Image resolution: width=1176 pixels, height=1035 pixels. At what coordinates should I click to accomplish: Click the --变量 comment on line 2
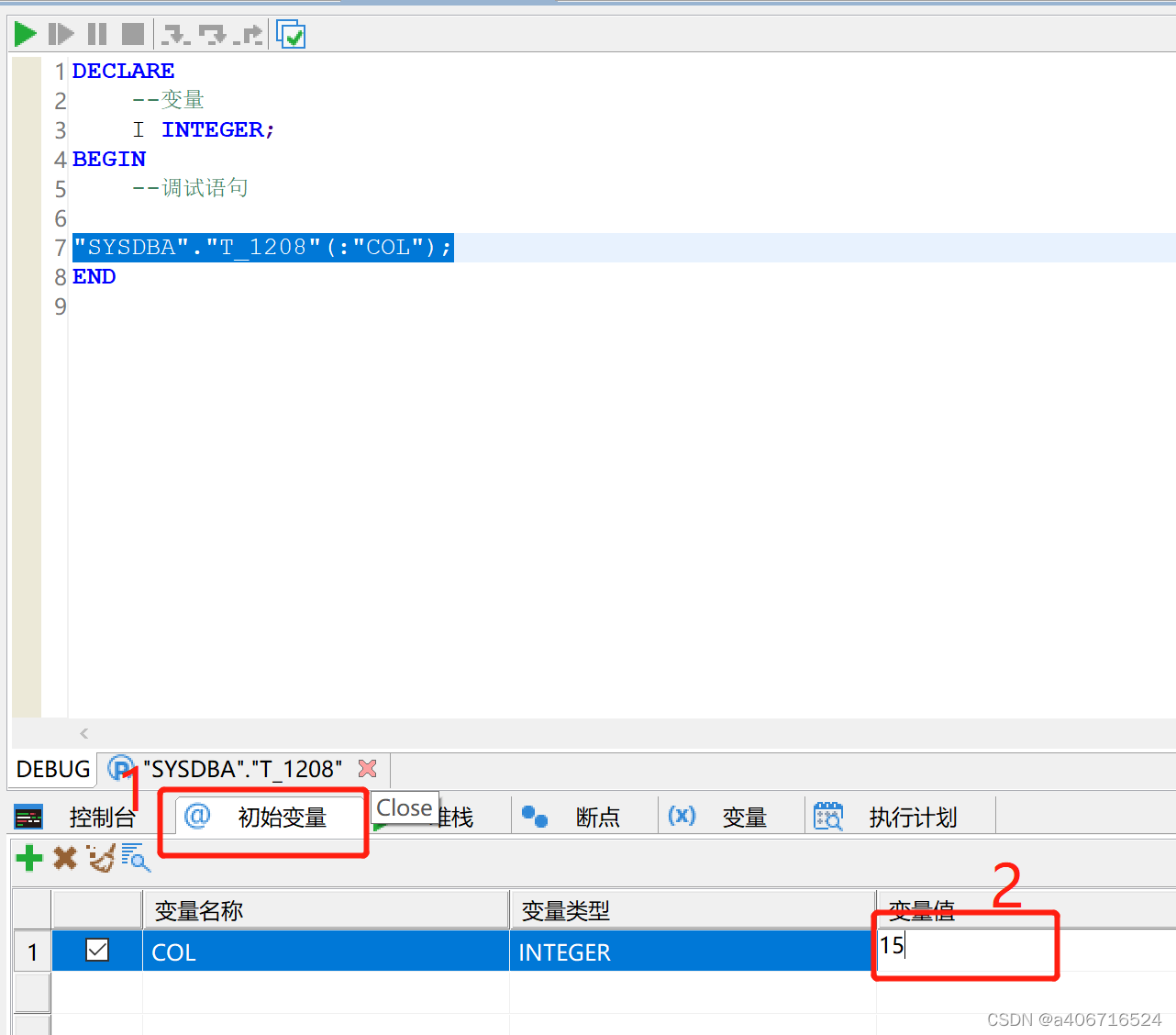tap(168, 99)
